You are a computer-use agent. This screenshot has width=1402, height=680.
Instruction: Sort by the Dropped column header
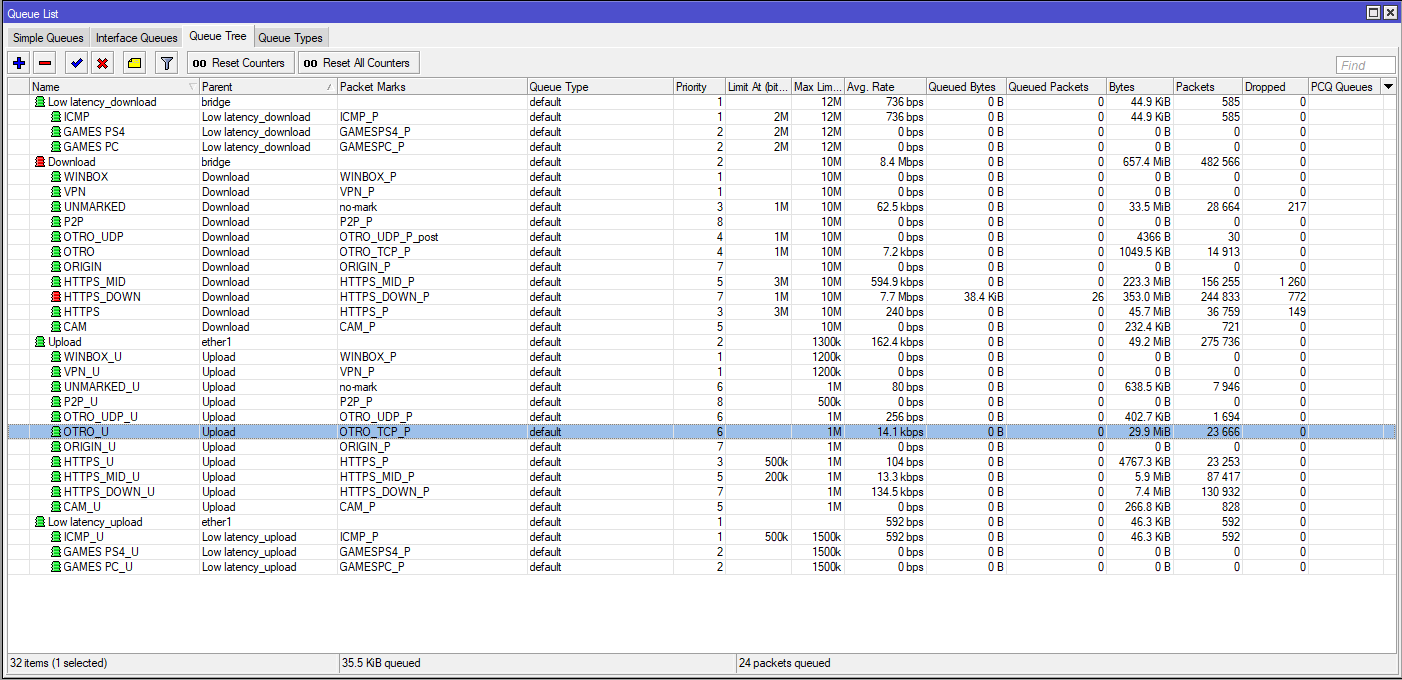tap(1275, 87)
